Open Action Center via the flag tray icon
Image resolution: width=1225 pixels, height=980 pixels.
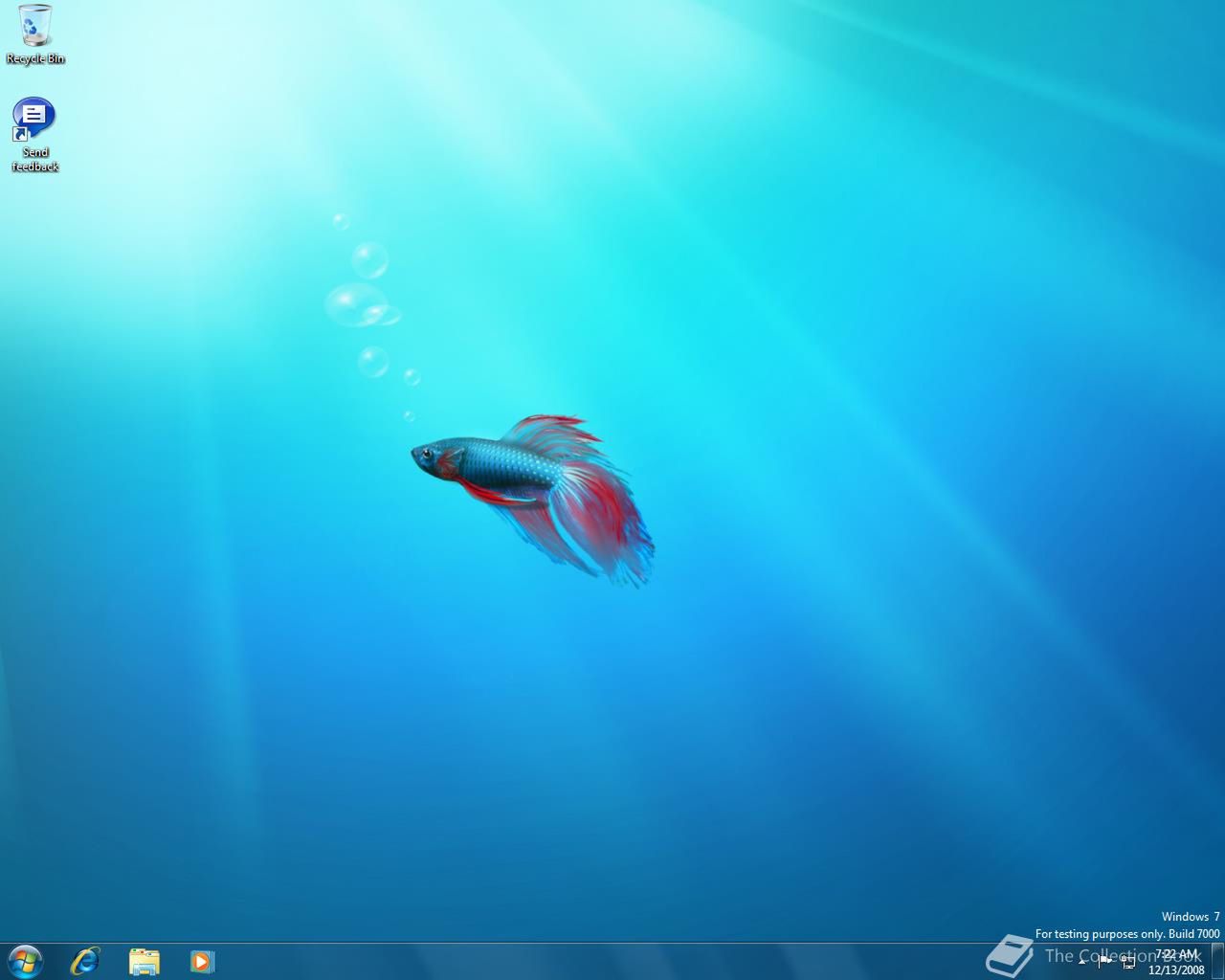[x=1103, y=961]
